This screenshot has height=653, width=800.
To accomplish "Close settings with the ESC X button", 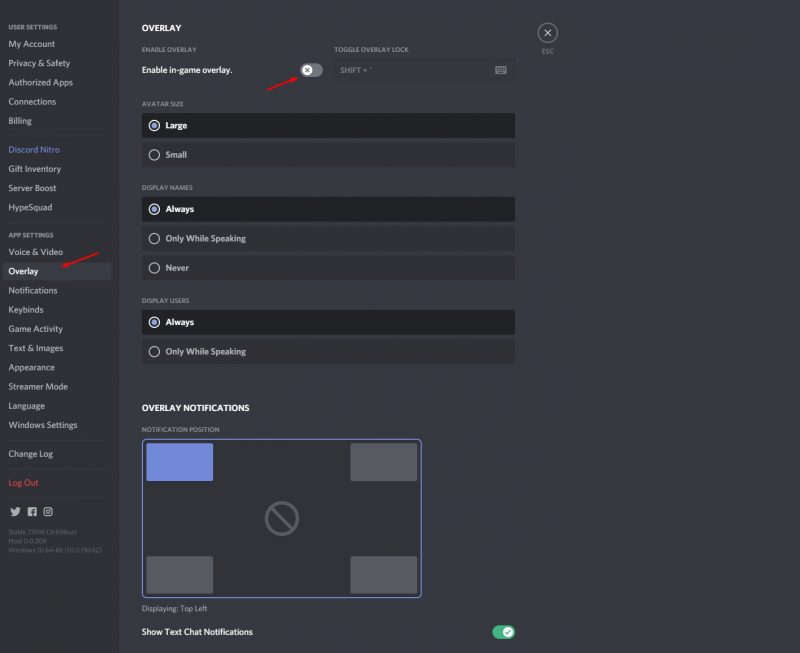I will point(547,33).
